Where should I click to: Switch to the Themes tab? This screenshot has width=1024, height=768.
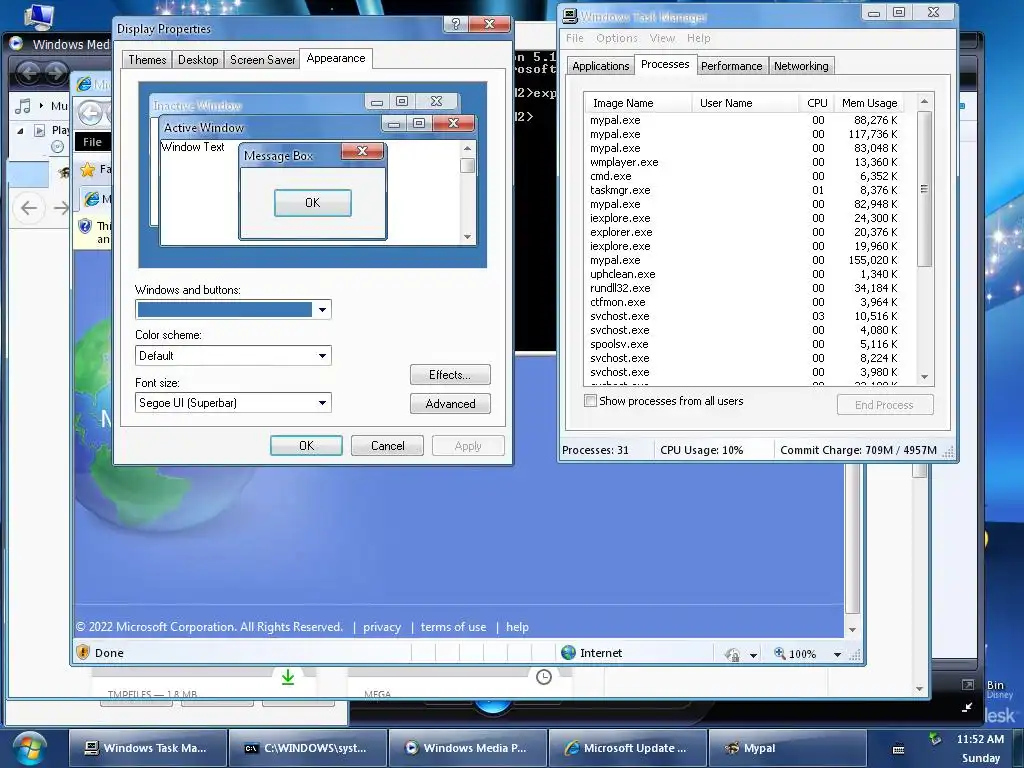[x=147, y=60]
